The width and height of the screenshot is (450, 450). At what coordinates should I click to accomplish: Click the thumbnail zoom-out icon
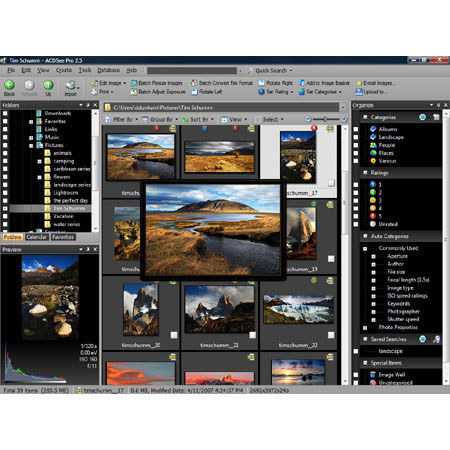308,119
